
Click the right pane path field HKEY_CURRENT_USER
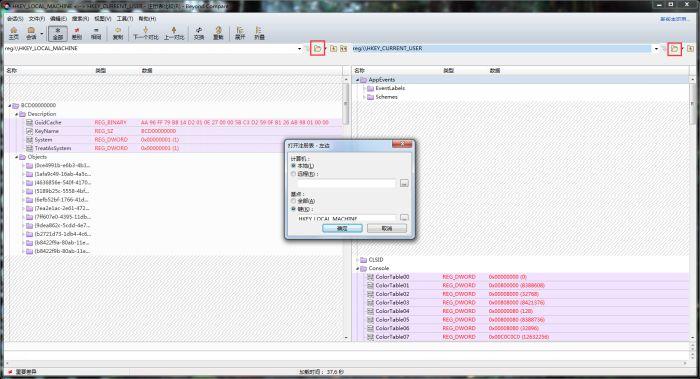point(502,48)
